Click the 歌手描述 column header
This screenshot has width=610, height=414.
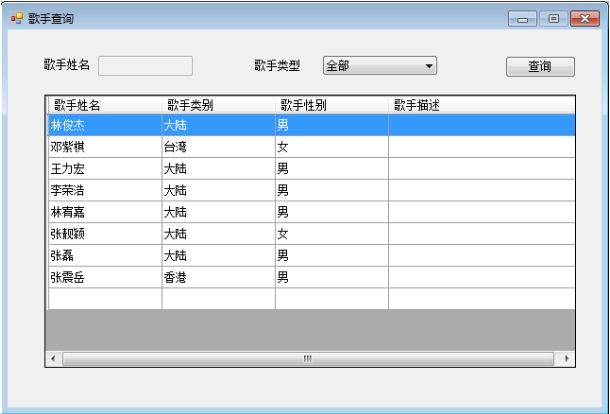482,105
